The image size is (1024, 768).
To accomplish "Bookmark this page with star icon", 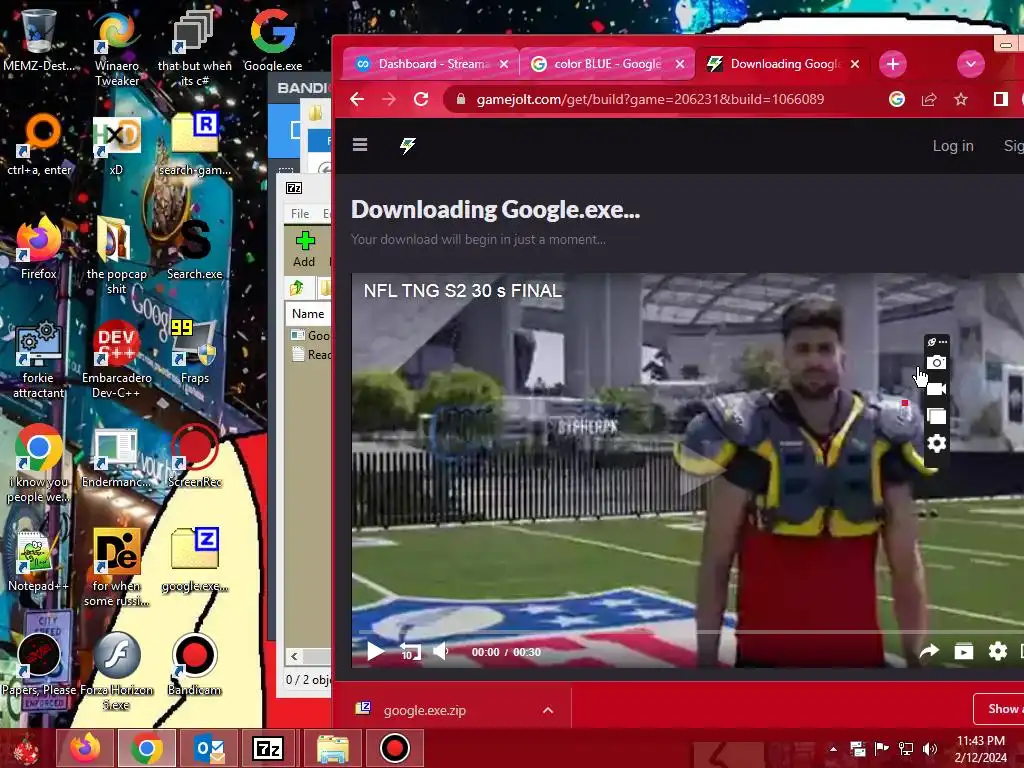I will point(961,99).
